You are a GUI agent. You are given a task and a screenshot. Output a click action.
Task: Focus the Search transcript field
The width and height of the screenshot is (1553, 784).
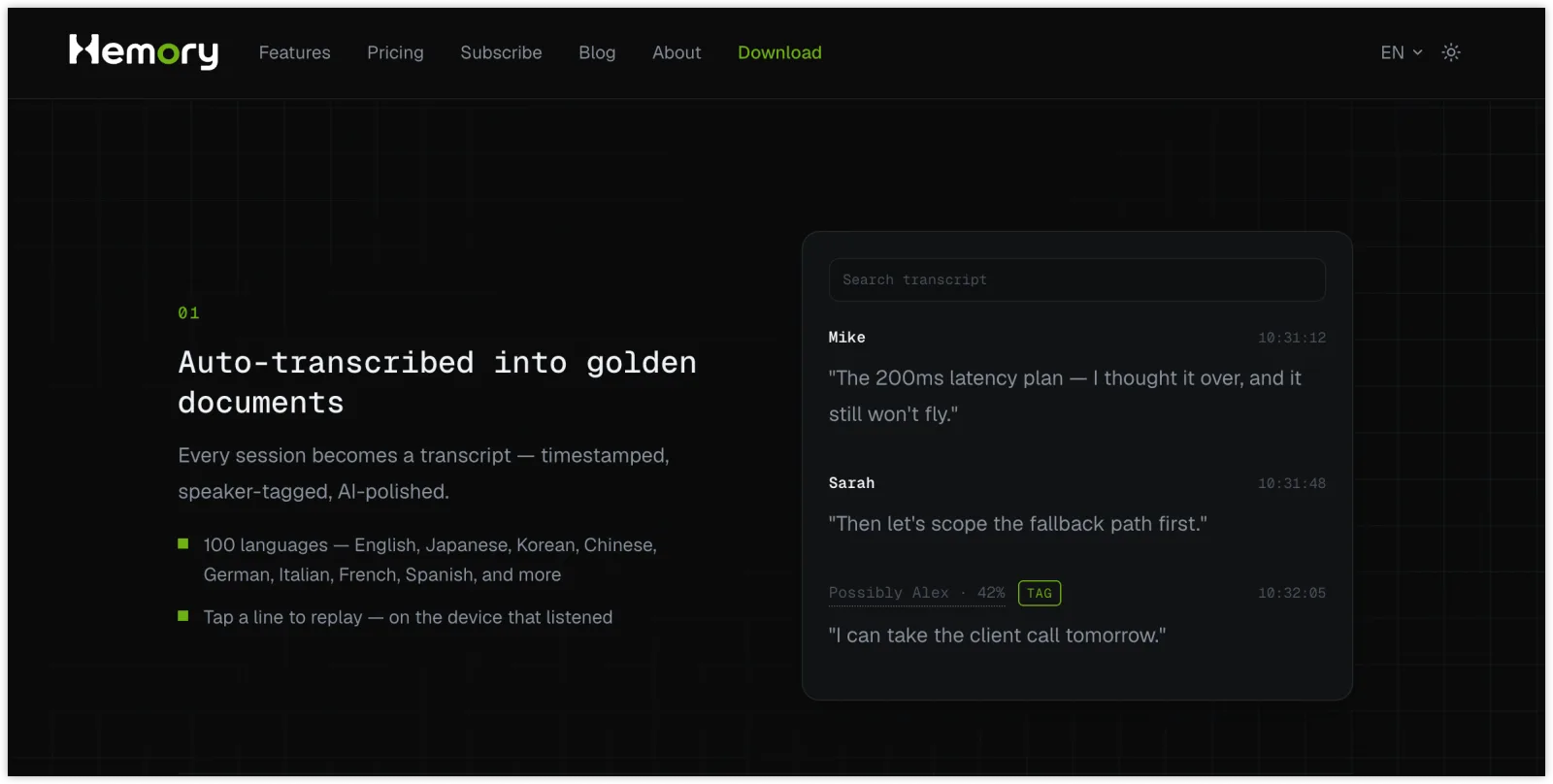click(1077, 279)
